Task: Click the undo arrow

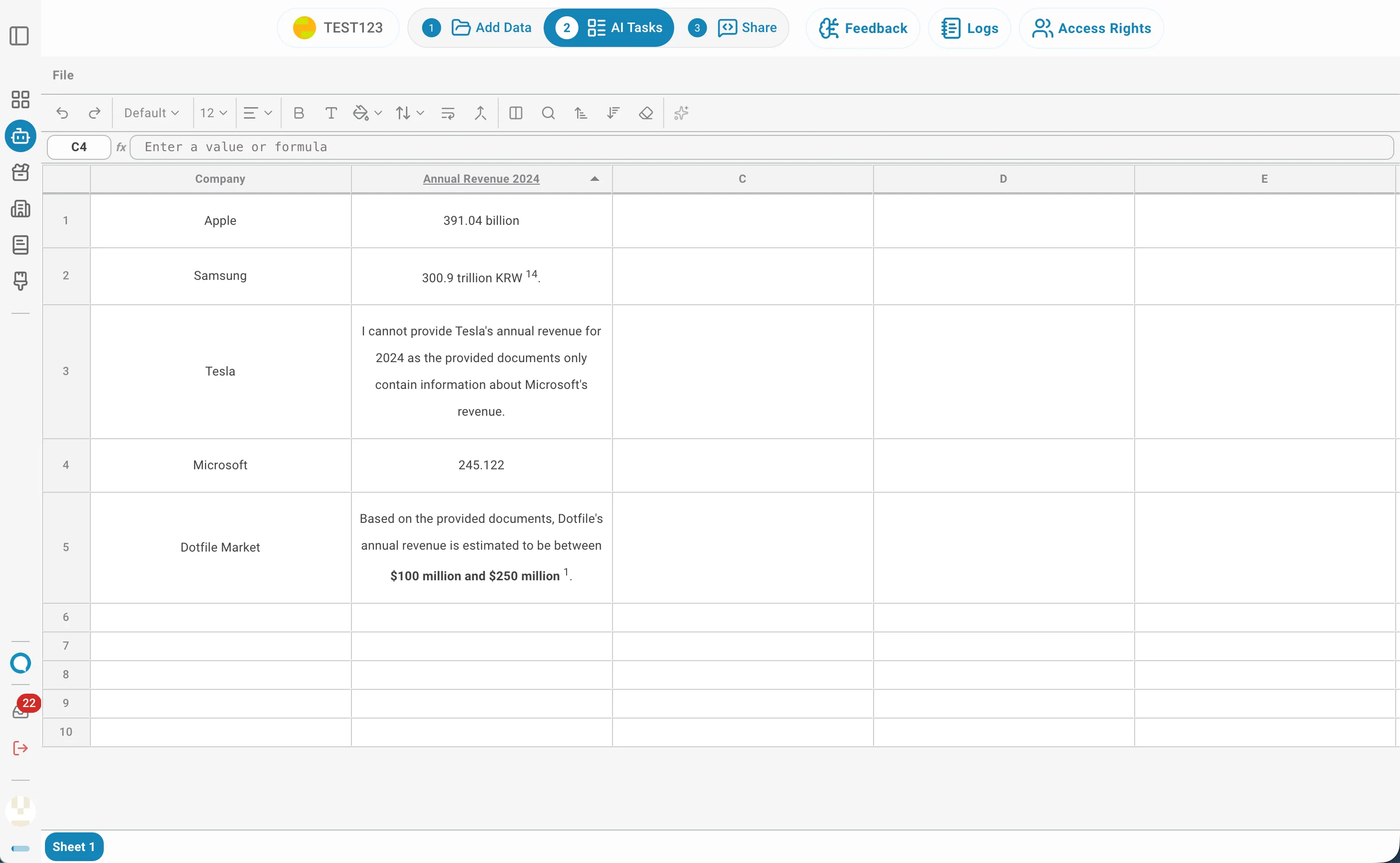Action: (x=62, y=113)
